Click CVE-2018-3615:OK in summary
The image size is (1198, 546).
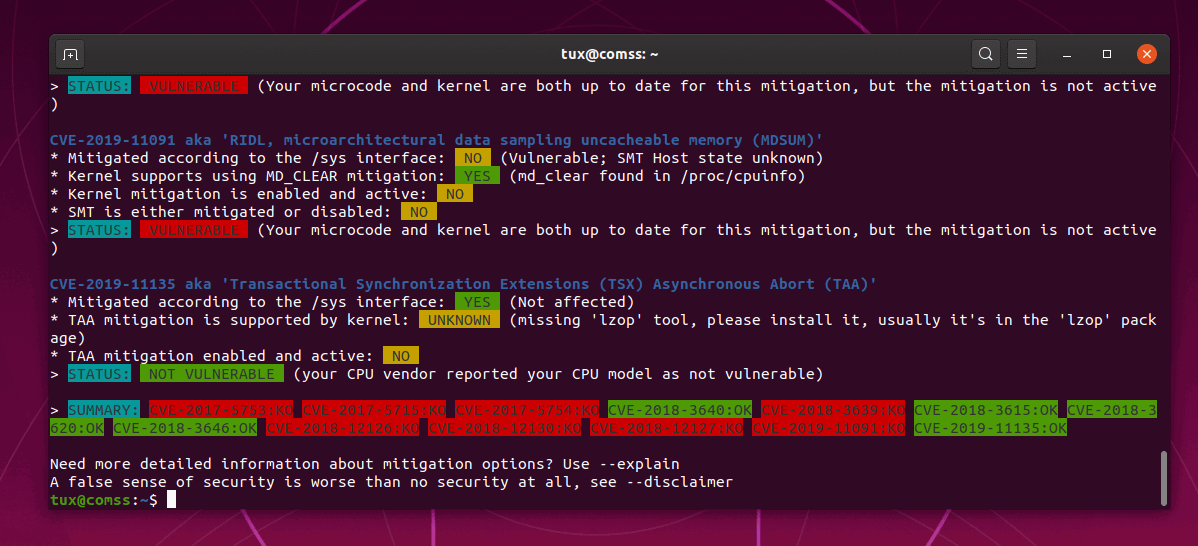(x=986, y=410)
